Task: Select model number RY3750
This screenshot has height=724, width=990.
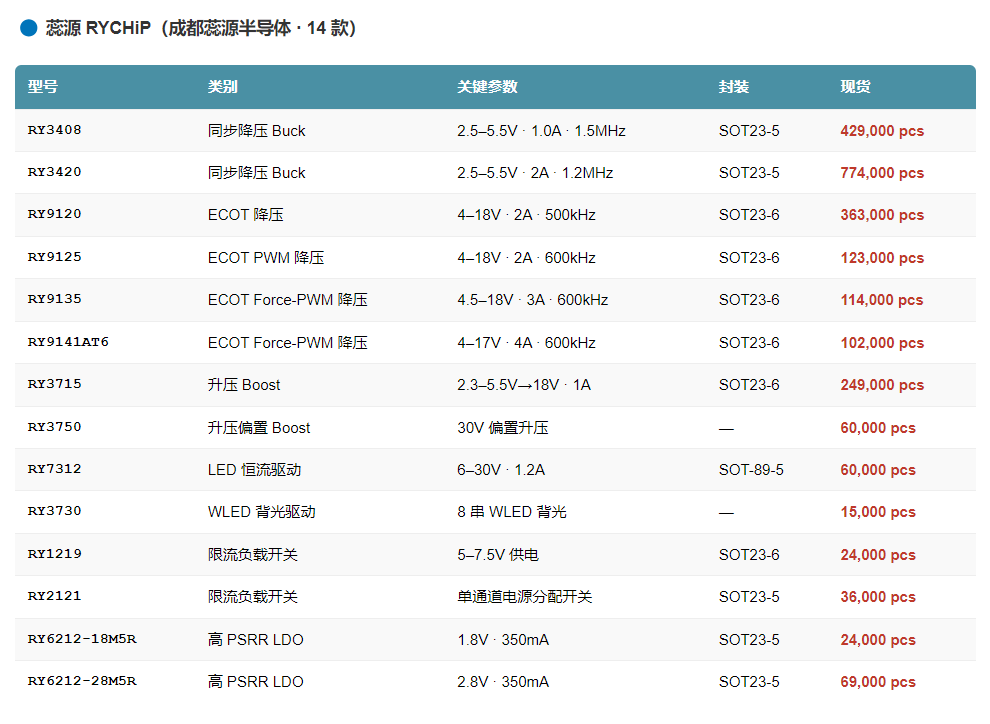Action: (x=54, y=427)
